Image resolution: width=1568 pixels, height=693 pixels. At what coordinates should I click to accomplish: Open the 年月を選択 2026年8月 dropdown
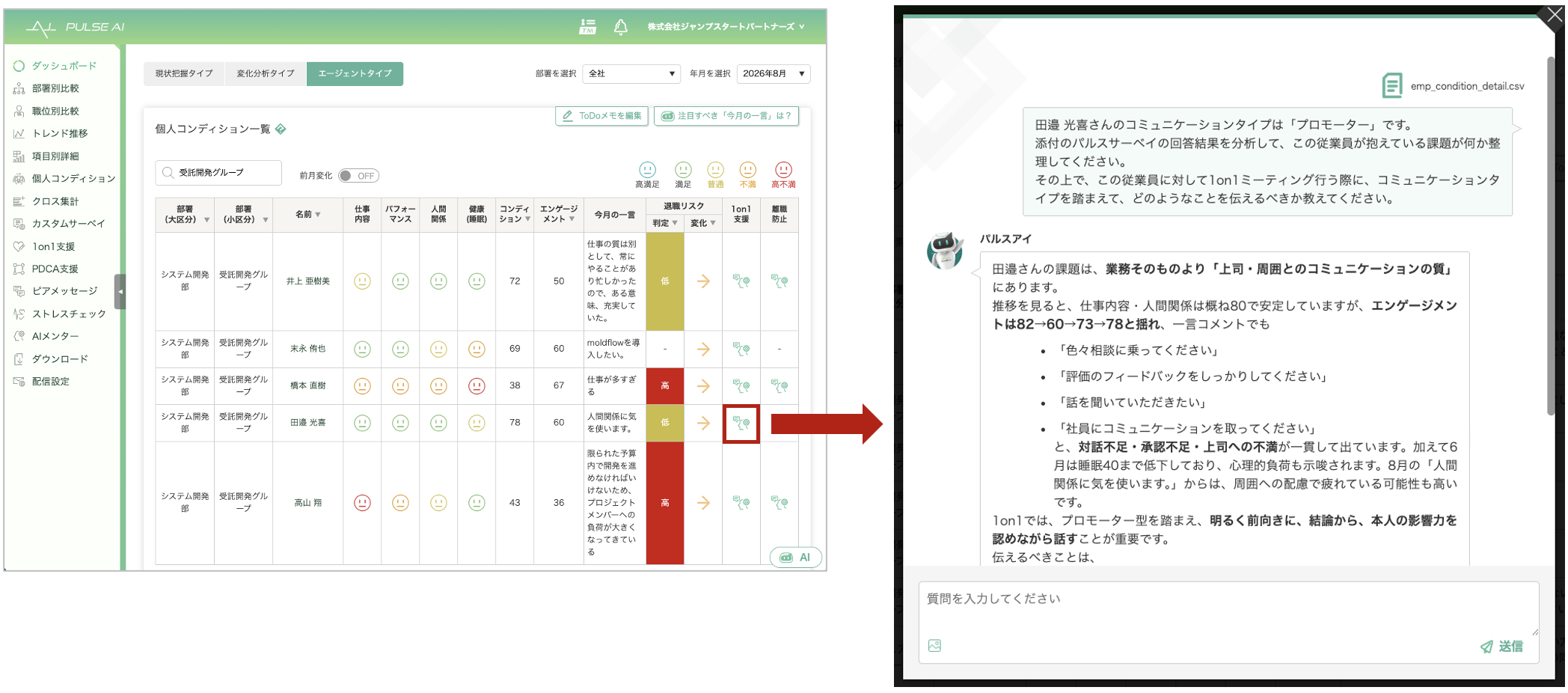point(774,73)
